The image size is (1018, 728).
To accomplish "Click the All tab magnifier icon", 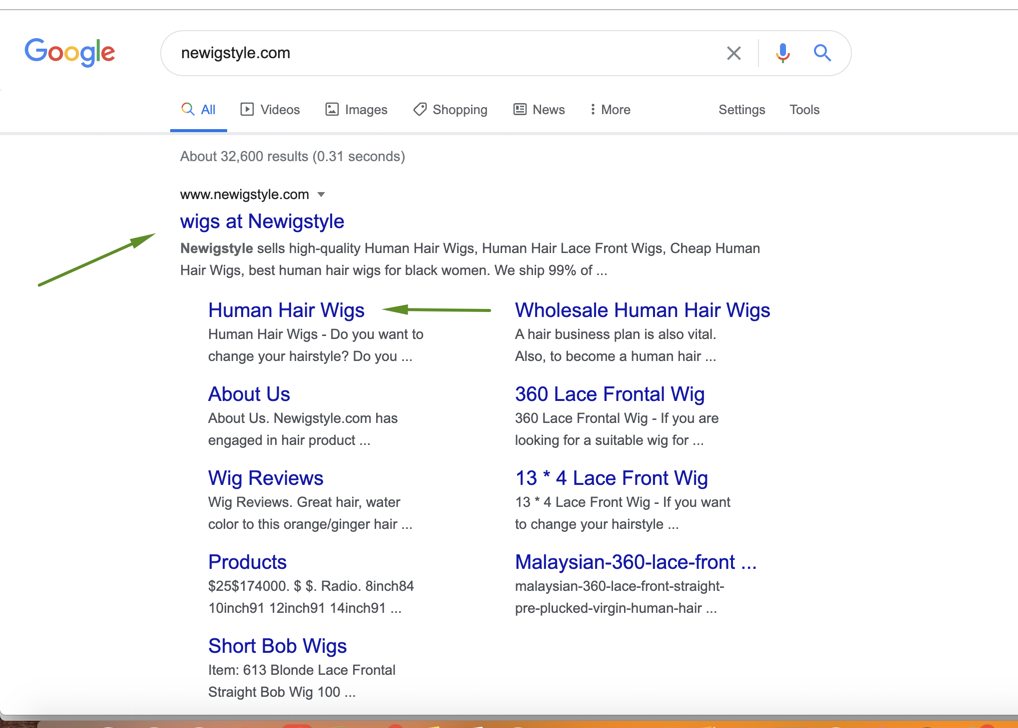I will [x=188, y=109].
